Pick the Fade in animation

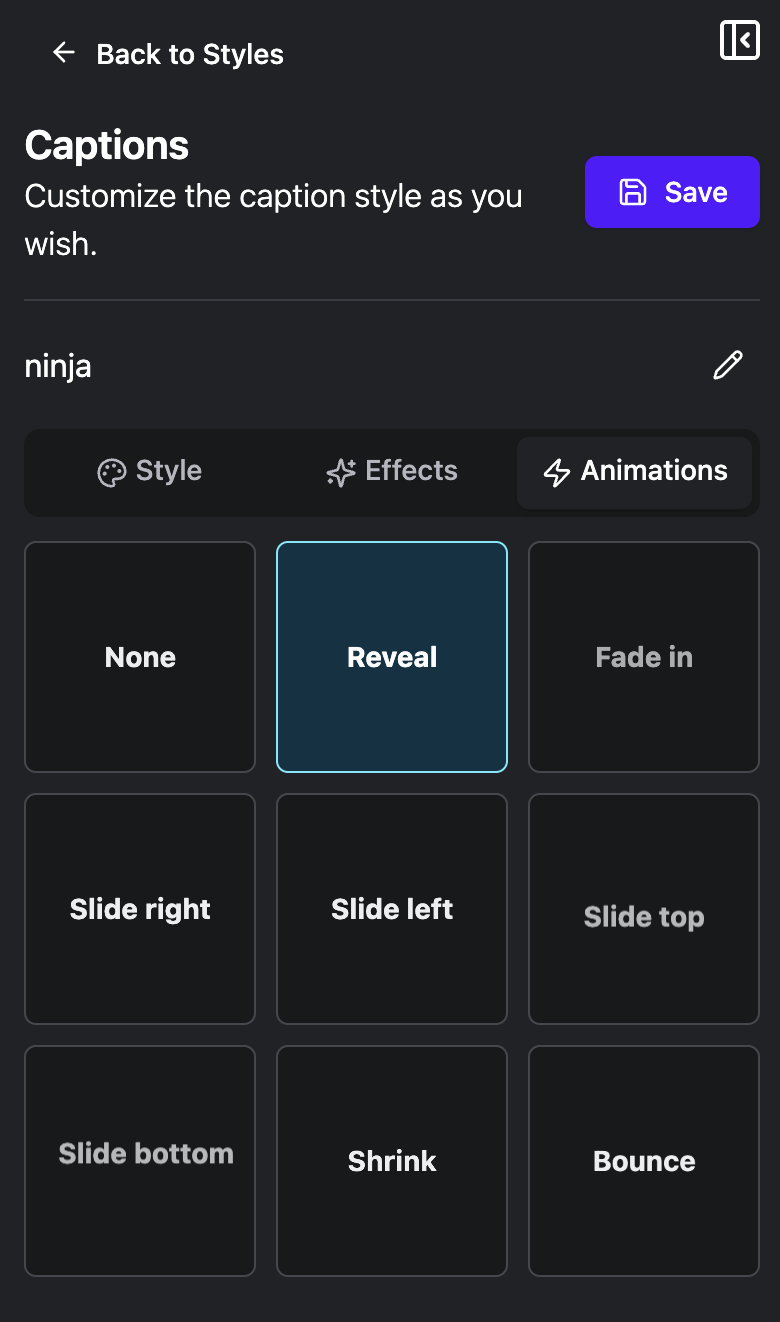pos(644,657)
